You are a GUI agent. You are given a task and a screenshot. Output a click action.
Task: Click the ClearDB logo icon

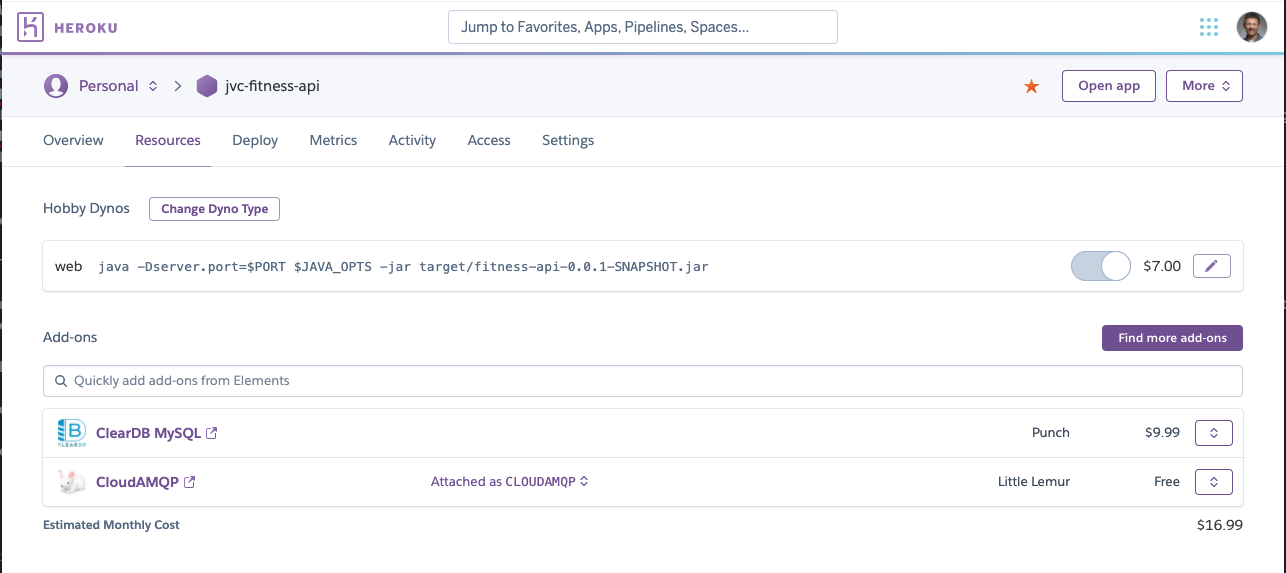pyautogui.click(x=71, y=433)
